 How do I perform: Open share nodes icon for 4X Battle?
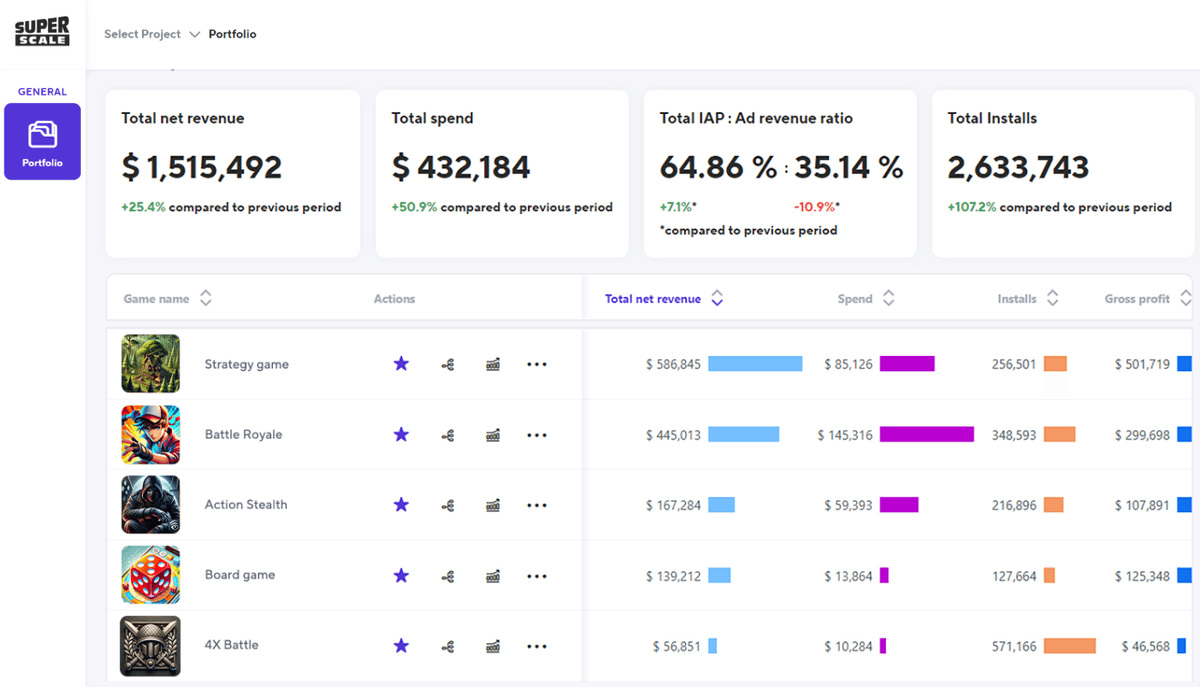pos(448,646)
